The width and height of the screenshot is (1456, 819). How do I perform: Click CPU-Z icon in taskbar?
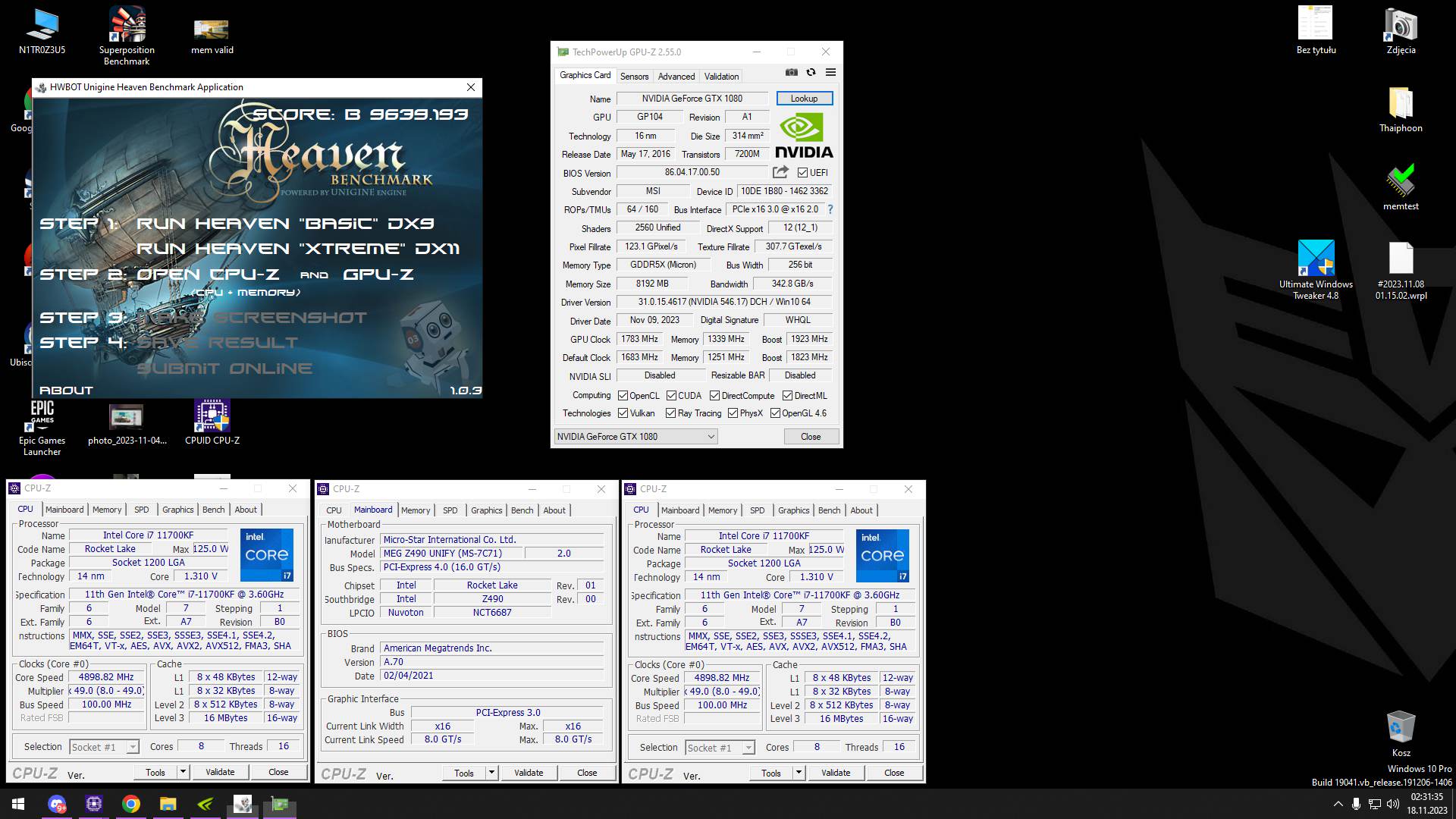(x=94, y=804)
